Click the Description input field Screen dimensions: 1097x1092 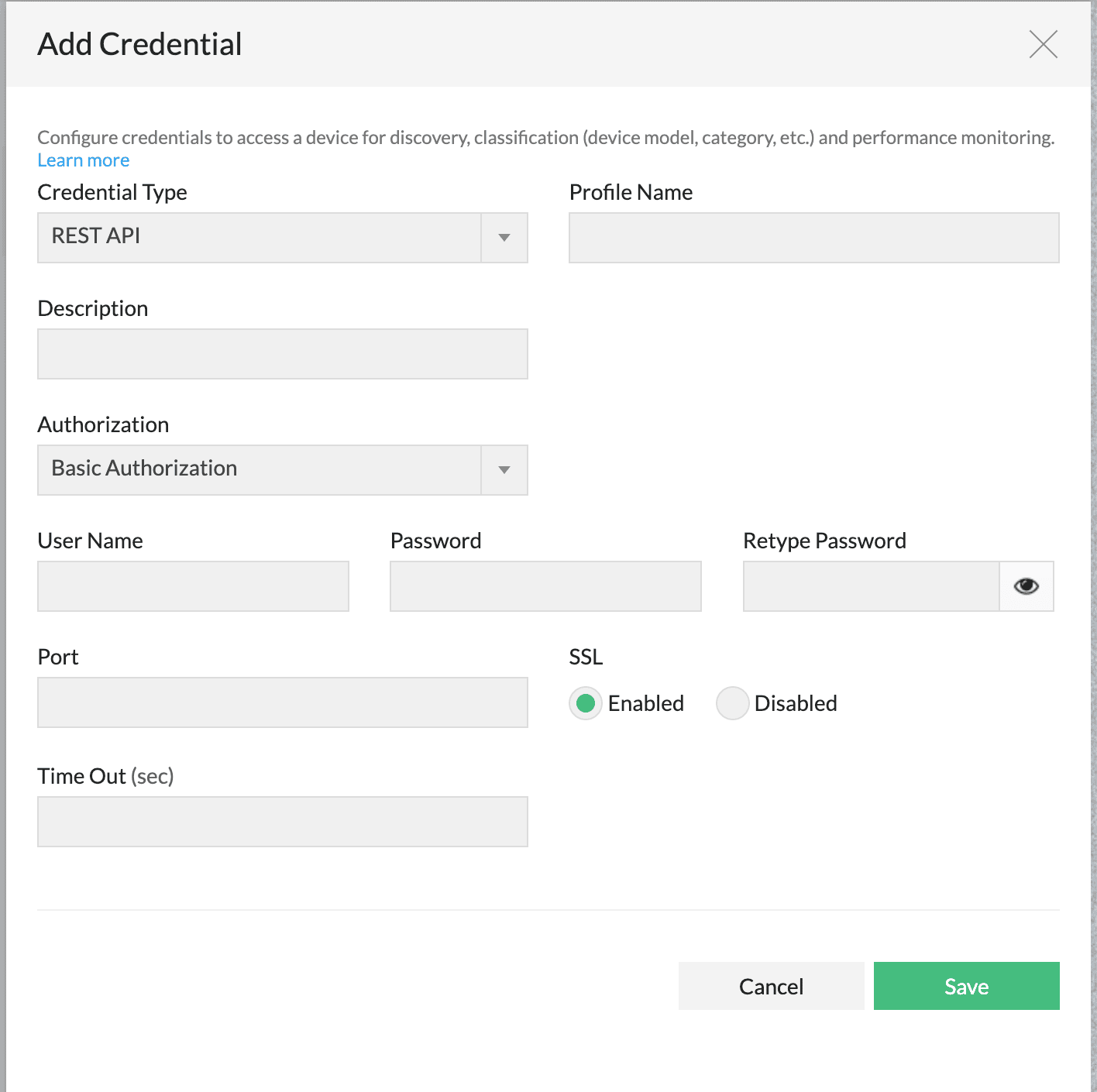pyautogui.click(x=282, y=354)
